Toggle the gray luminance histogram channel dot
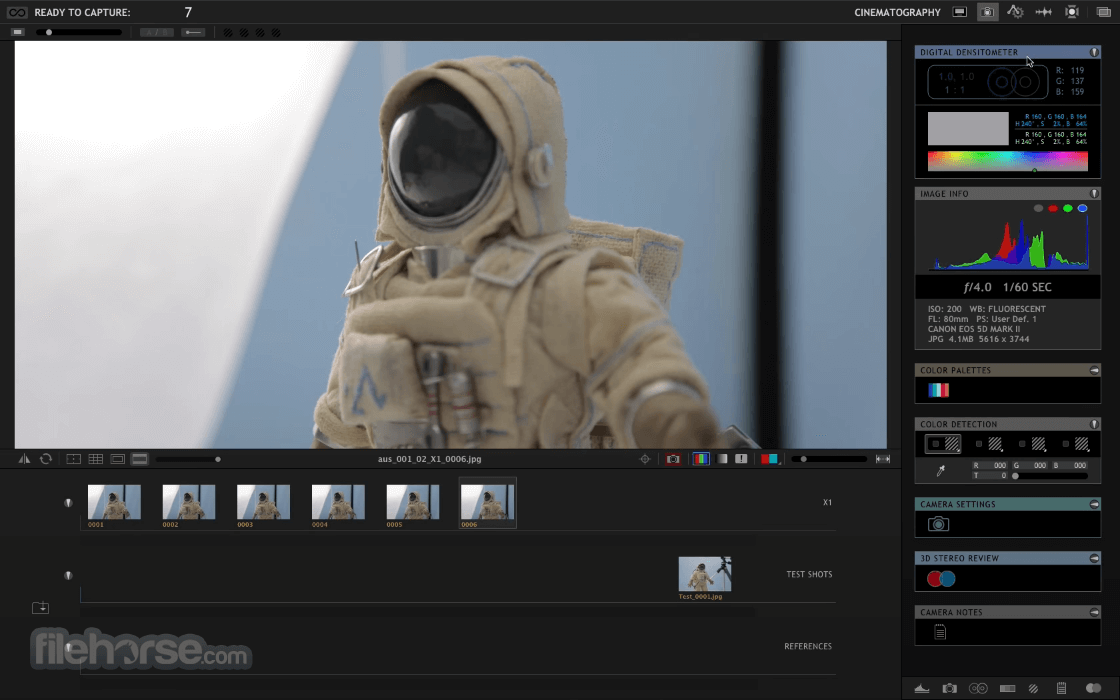Screen dimensions: 1120x700 point(1039,209)
